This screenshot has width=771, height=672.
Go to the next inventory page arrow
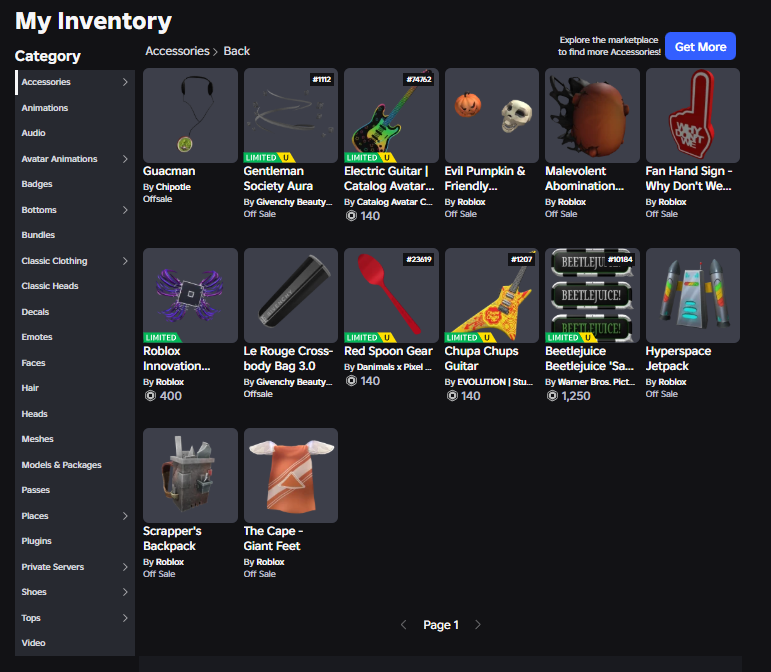[x=478, y=625]
